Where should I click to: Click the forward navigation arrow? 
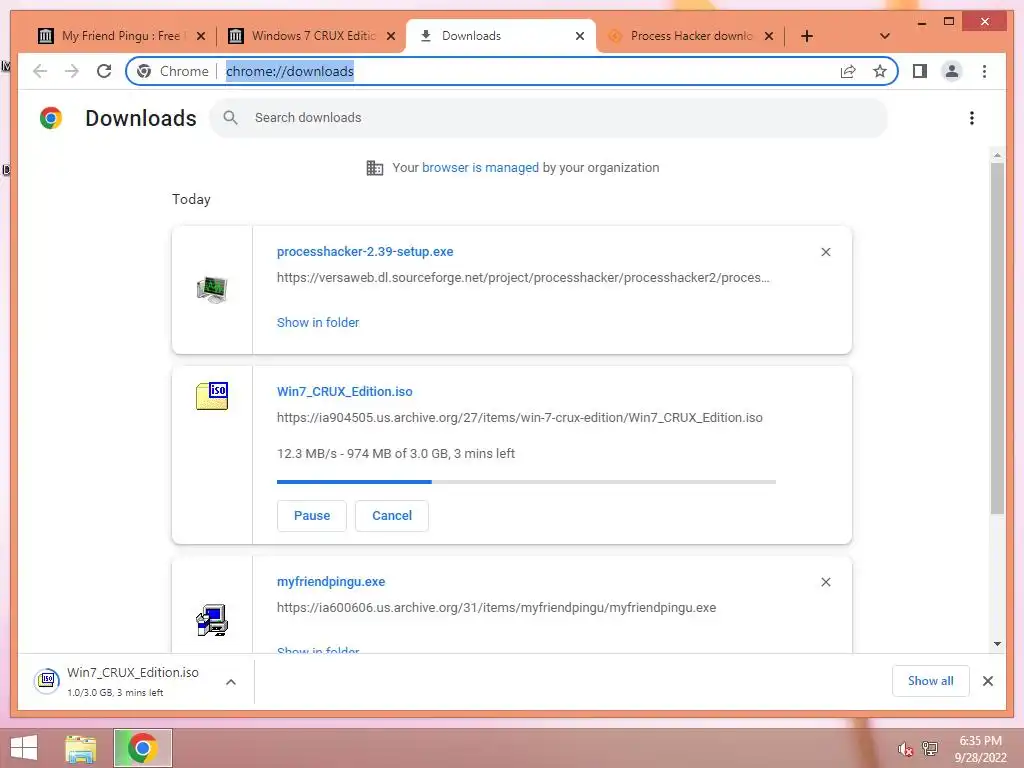pyautogui.click(x=72, y=71)
